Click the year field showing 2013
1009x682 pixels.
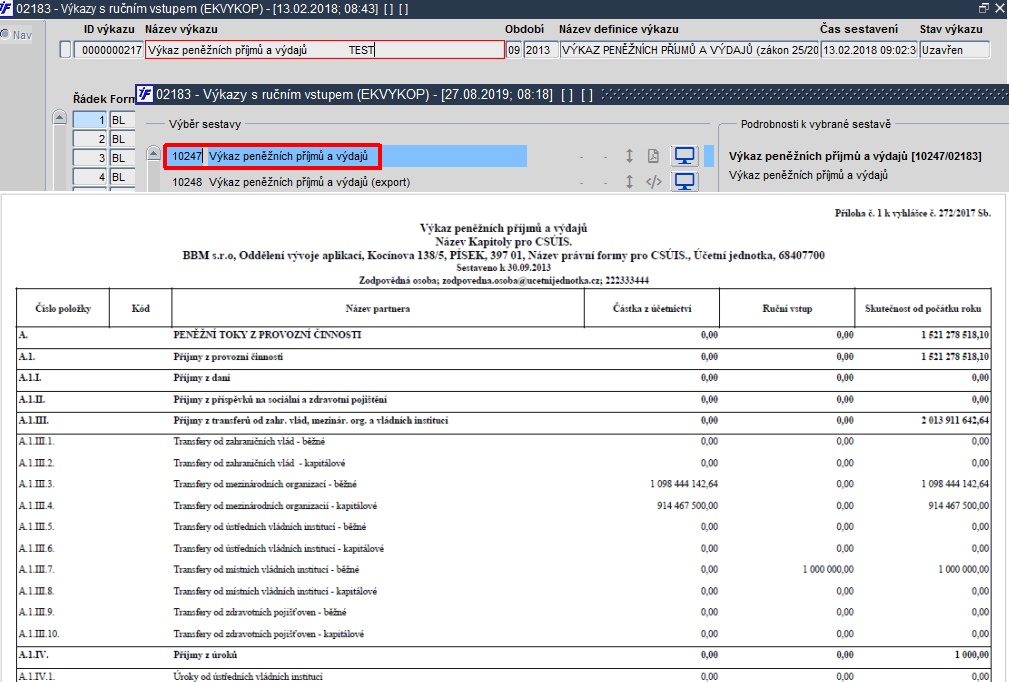click(x=541, y=50)
